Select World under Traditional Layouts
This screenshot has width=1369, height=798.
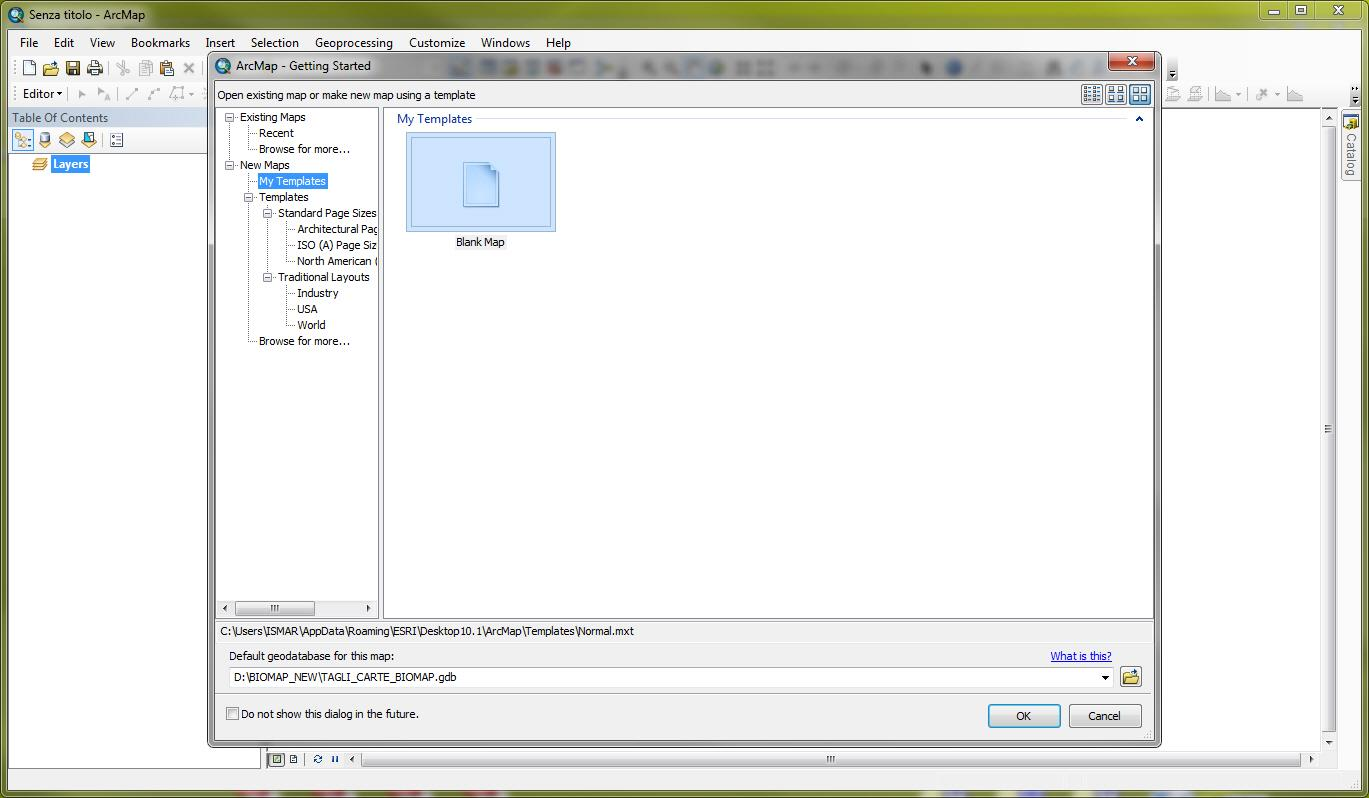[x=311, y=325]
